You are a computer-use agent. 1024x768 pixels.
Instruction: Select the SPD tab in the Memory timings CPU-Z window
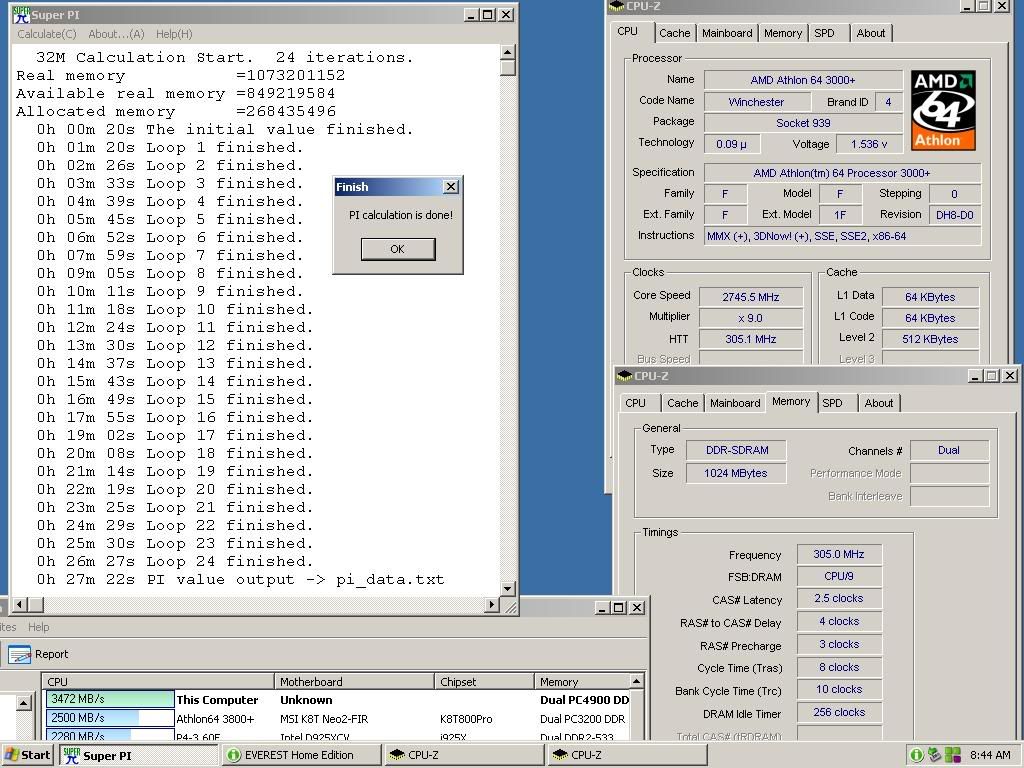point(833,403)
